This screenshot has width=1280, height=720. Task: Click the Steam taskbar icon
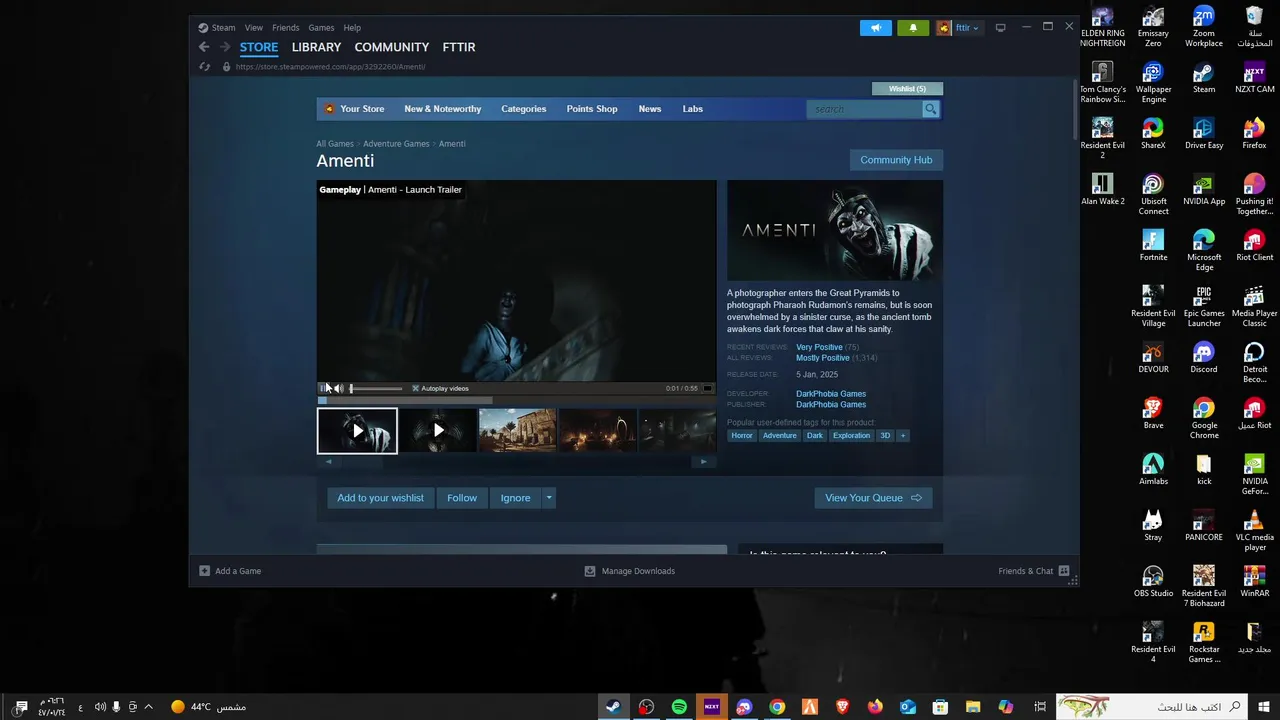[613, 707]
